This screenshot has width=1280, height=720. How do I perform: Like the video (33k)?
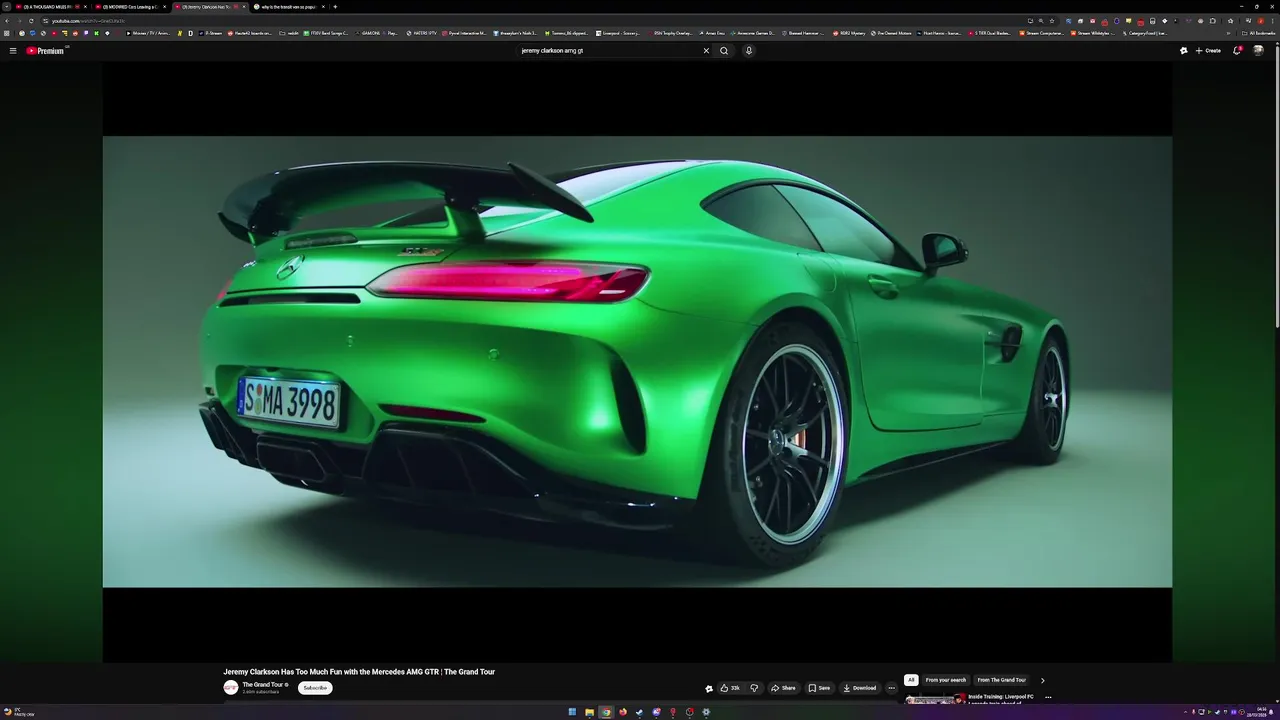click(730, 688)
